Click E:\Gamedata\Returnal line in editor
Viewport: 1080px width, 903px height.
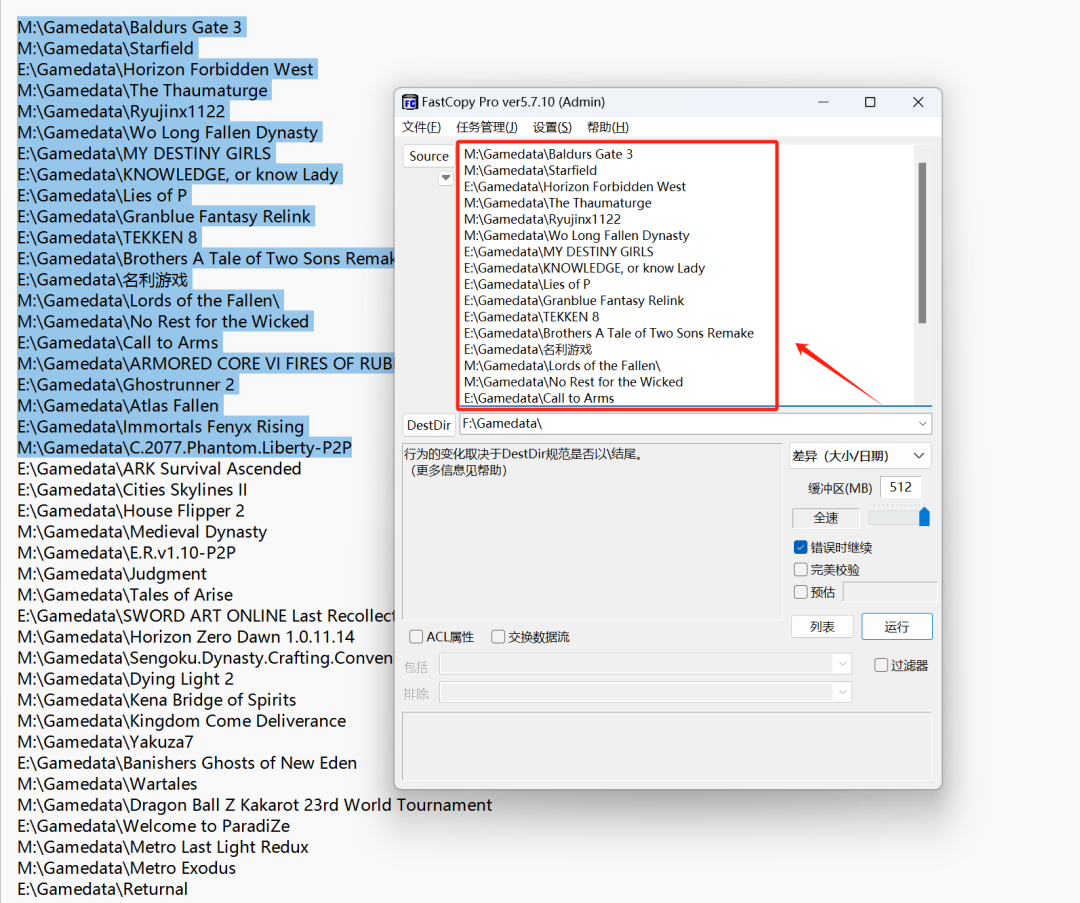pos(103,889)
